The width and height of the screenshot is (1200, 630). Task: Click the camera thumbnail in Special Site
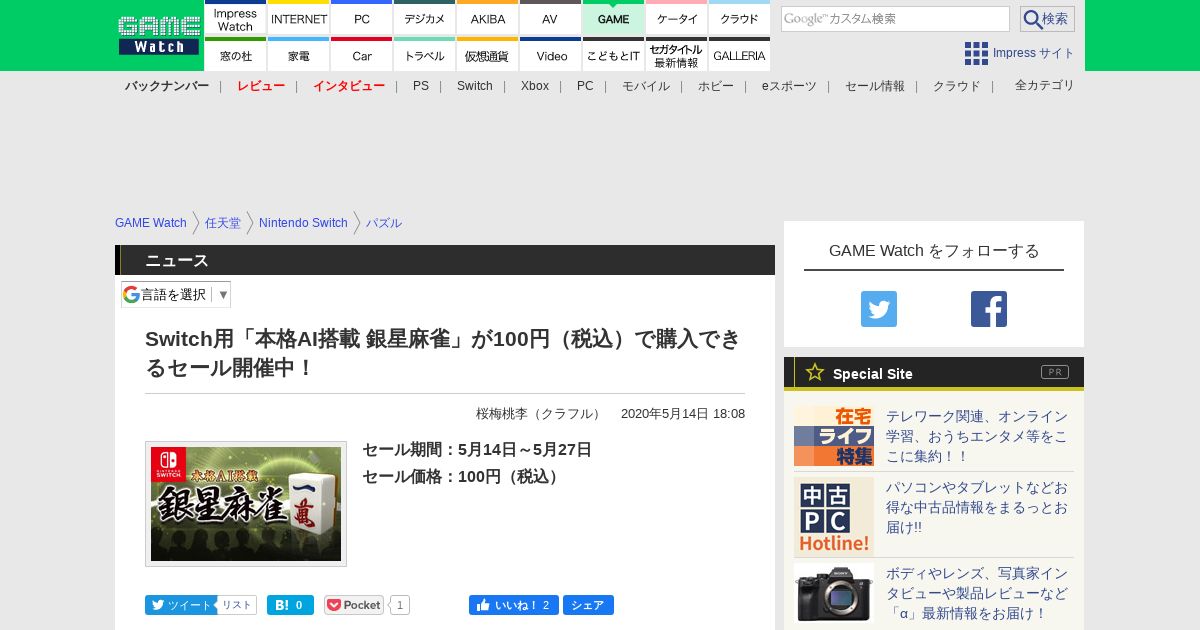(x=834, y=593)
